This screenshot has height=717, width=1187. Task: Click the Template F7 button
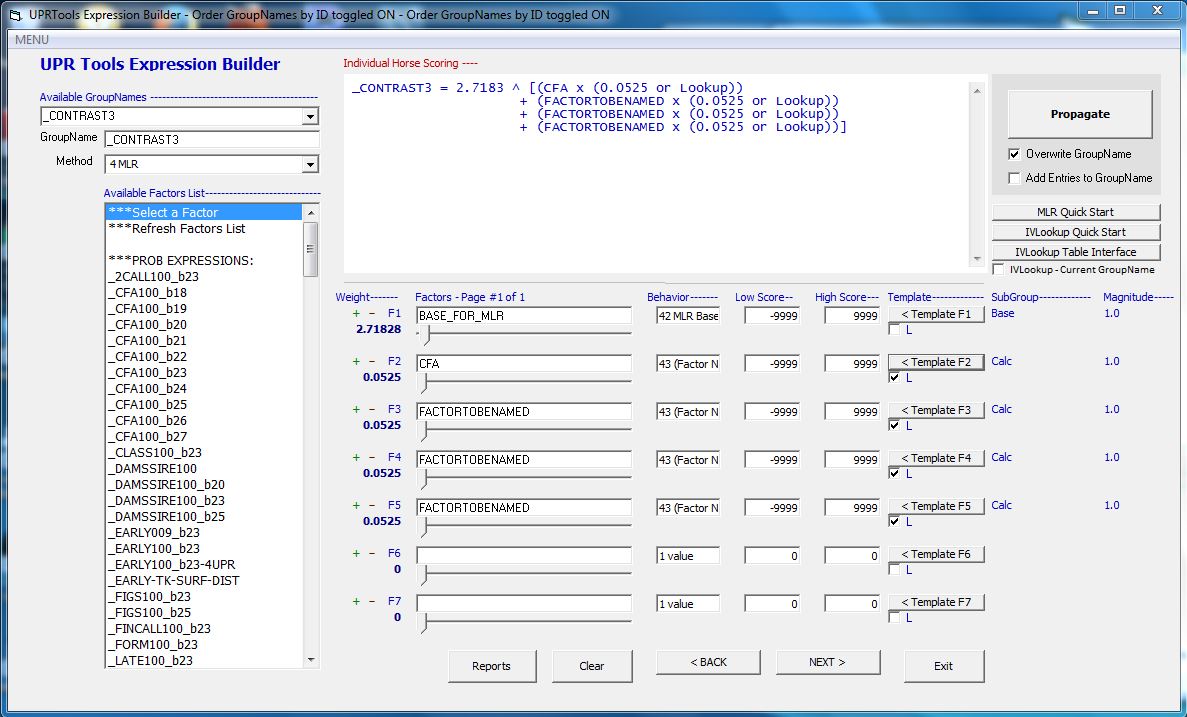[936, 602]
